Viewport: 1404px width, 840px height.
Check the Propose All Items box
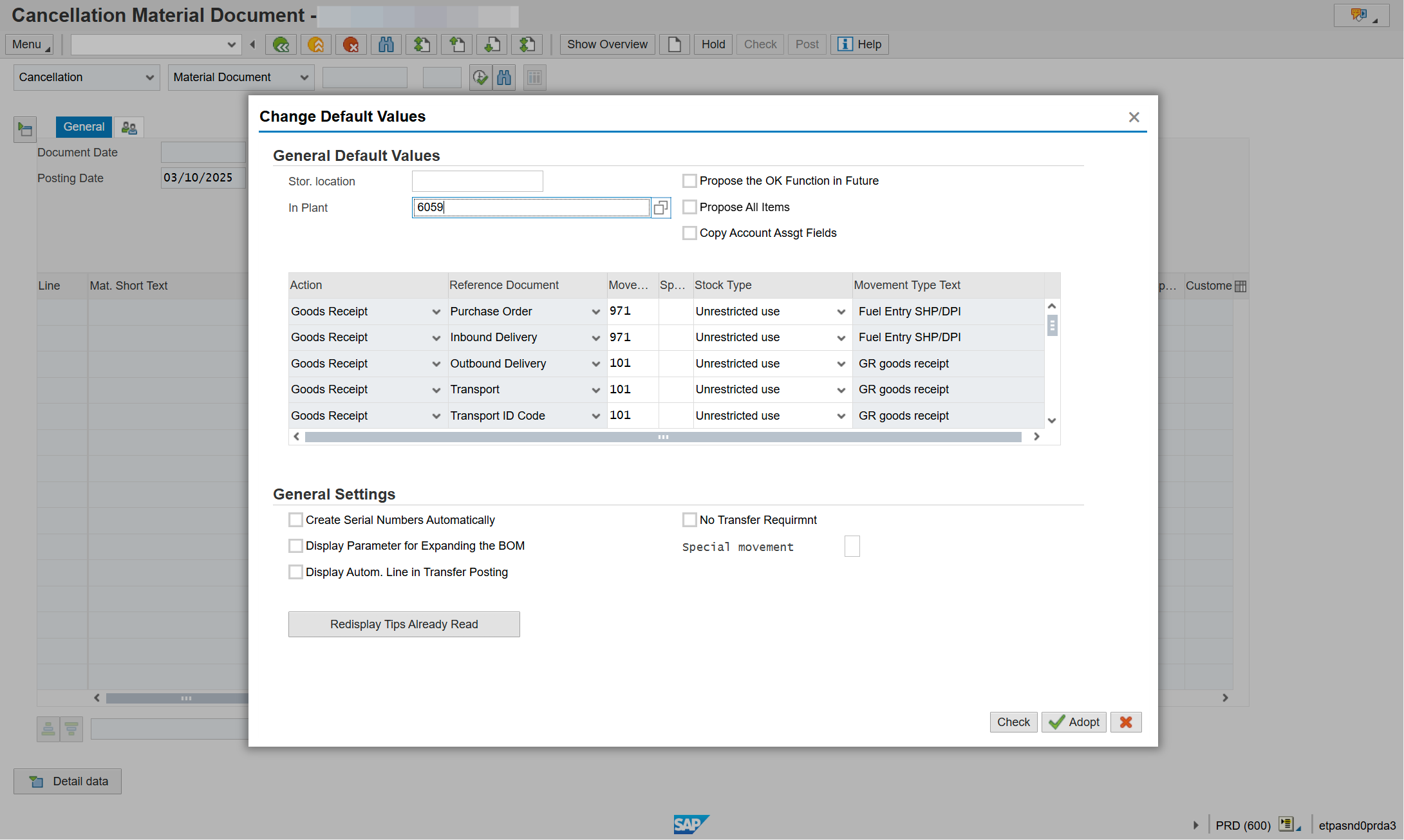pos(689,207)
